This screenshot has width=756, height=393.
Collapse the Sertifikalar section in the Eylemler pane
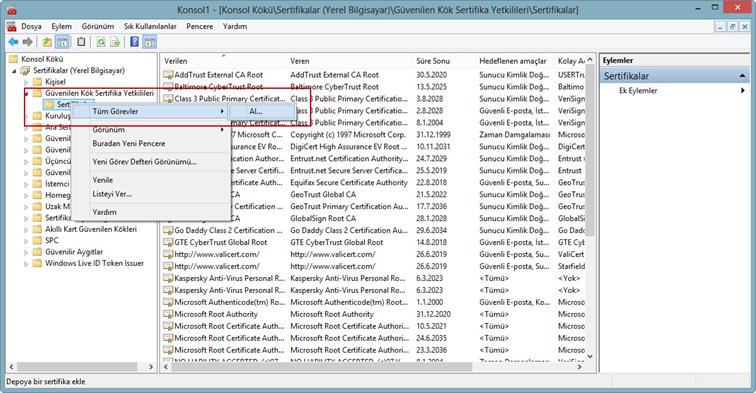[x=742, y=76]
